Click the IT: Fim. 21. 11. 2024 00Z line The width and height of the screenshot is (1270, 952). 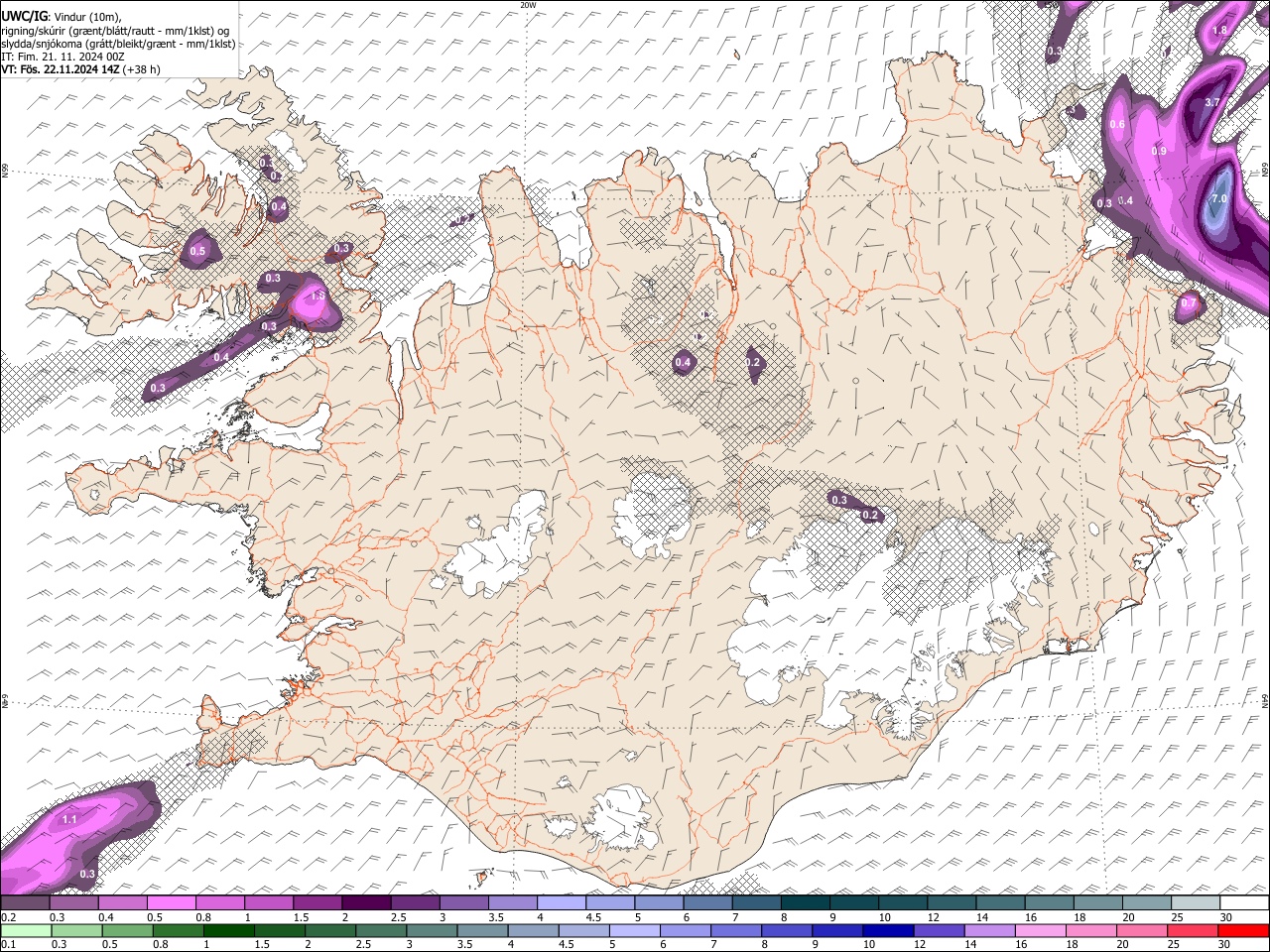tap(63, 57)
